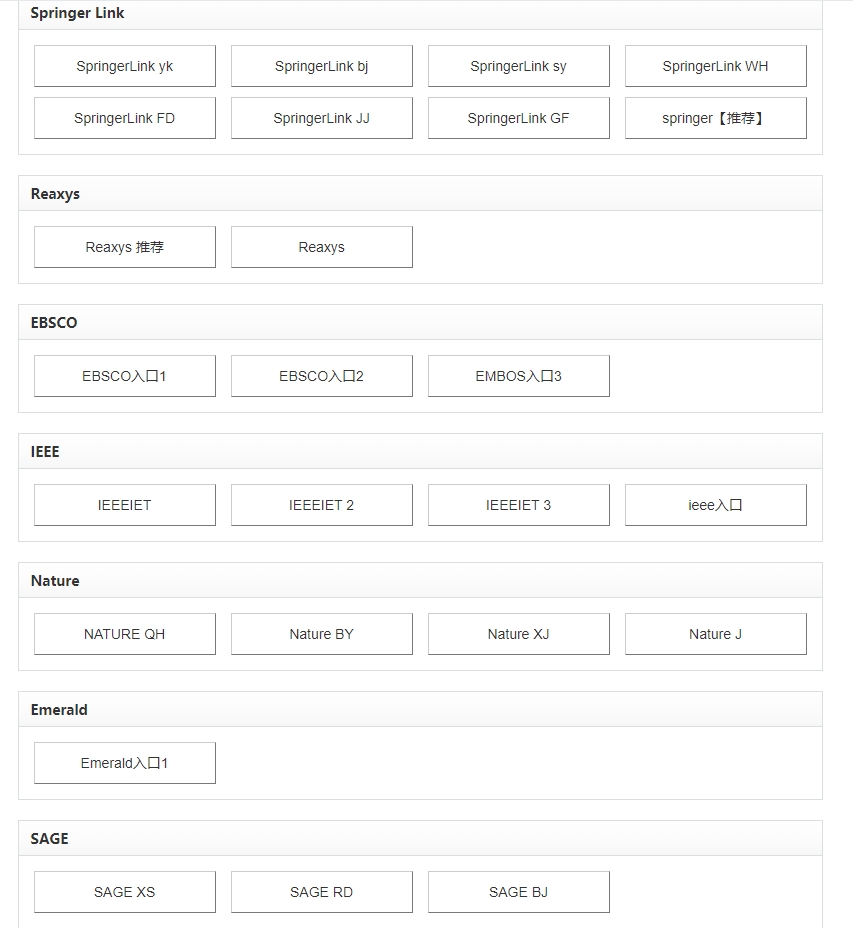Screen dimensions: 853x928
Task: Open the first IEEEIET entry
Action: coord(125,505)
